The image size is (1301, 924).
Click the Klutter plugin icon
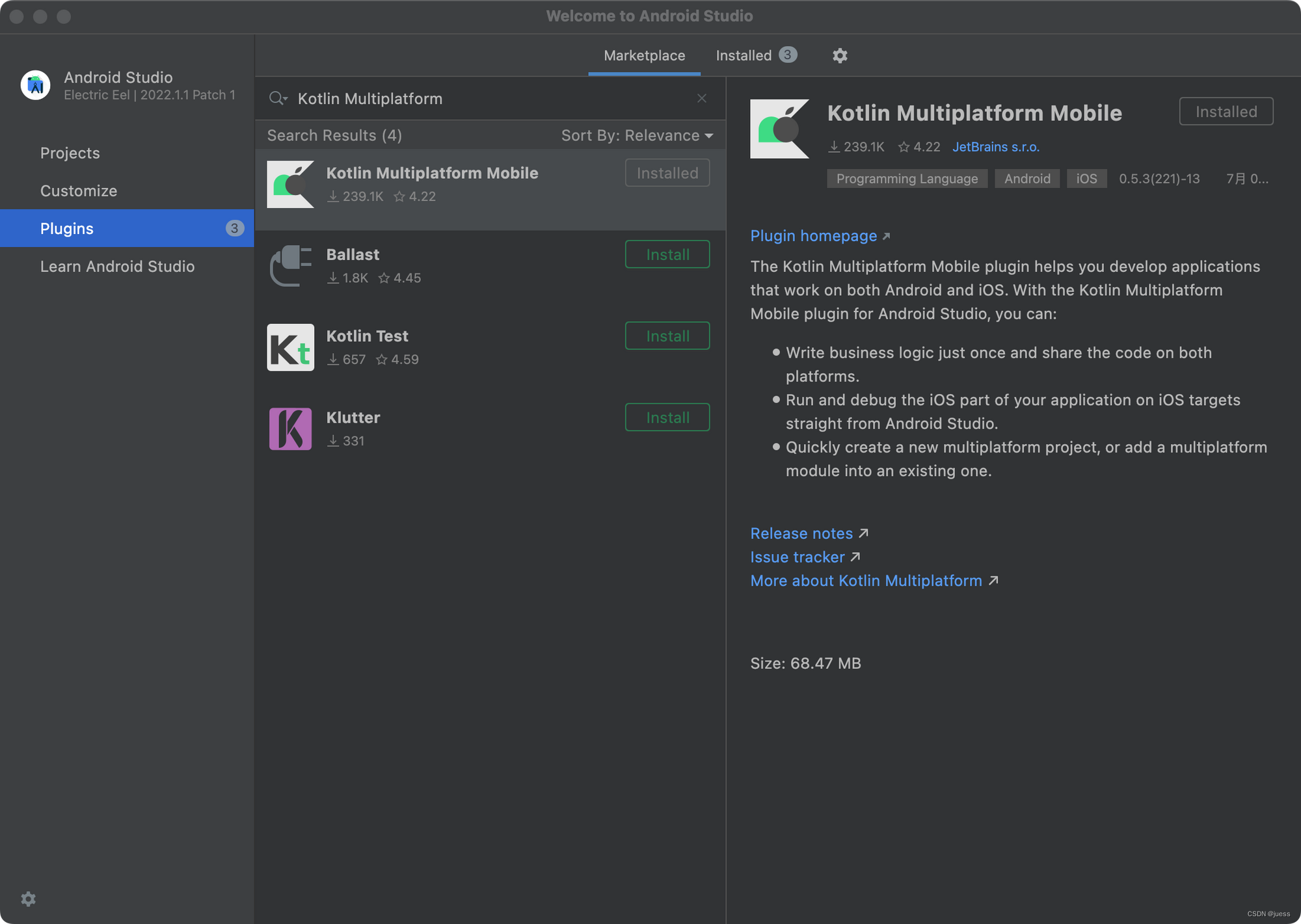(x=290, y=429)
